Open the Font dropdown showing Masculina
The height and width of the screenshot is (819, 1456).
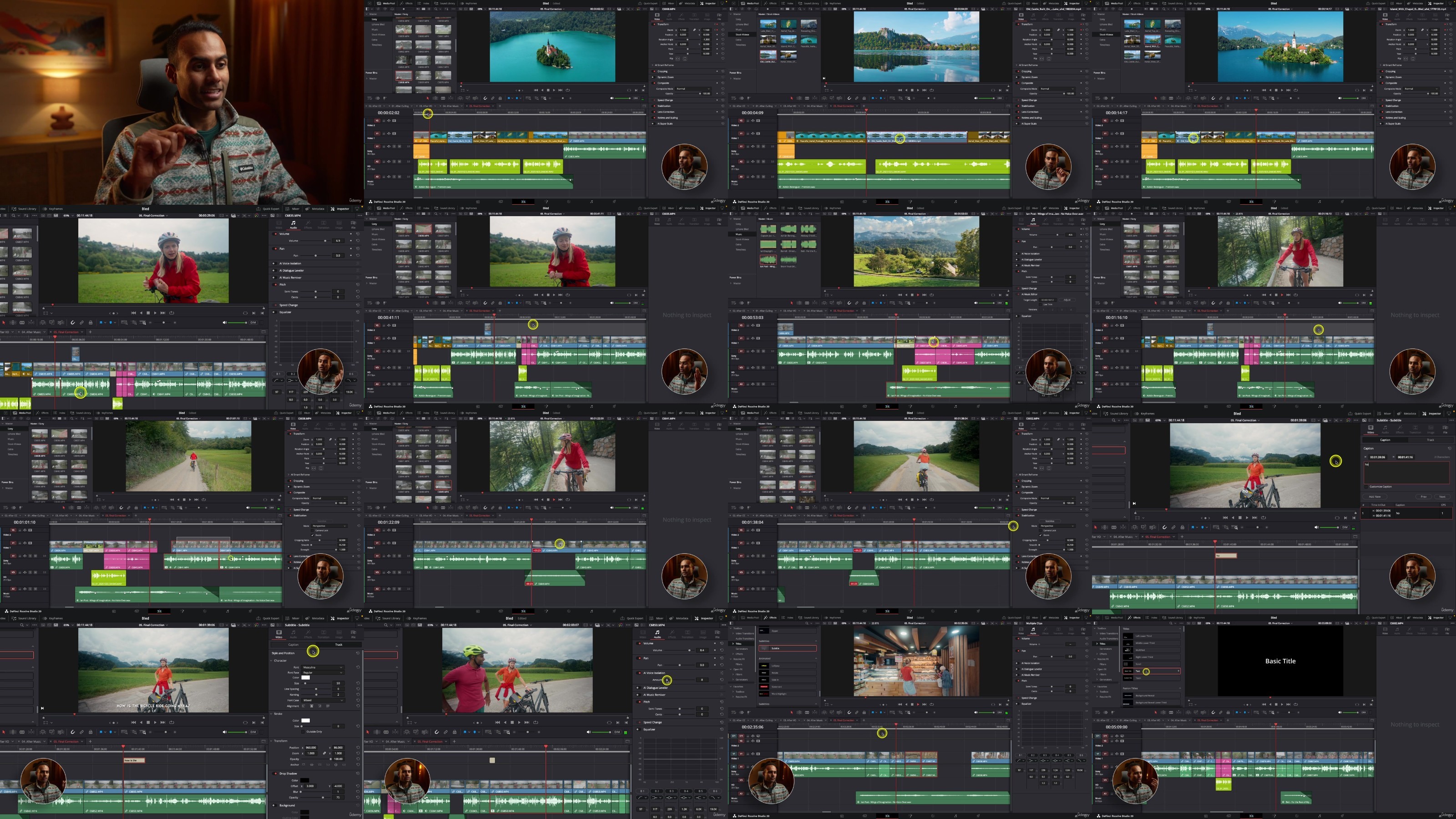[324, 667]
